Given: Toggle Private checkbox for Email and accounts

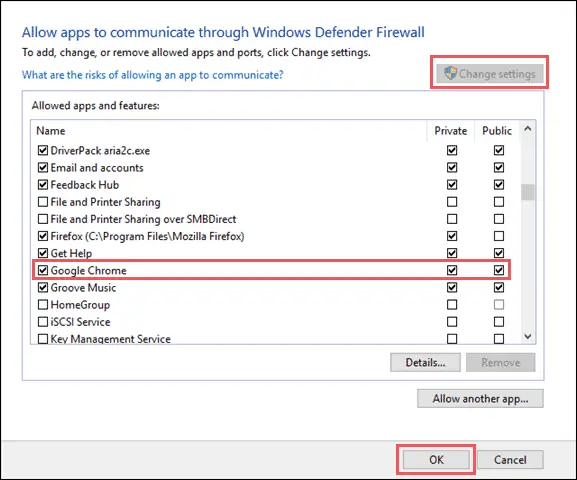Looking at the screenshot, I should [x=452, y=167].
